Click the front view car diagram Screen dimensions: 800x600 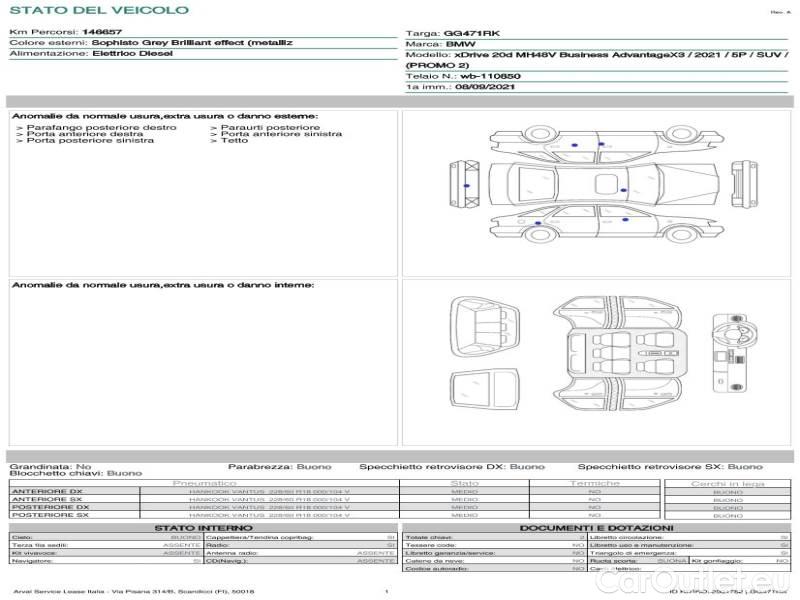(467, 186)
